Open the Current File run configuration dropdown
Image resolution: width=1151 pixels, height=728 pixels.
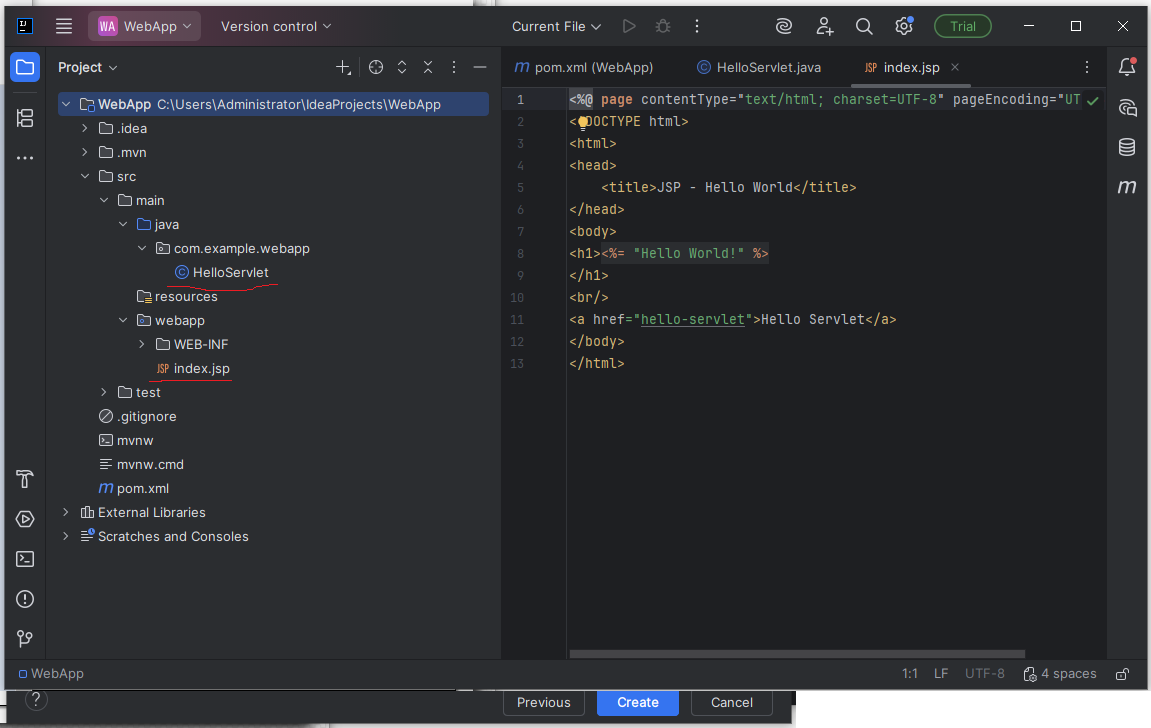pos(556,27)
